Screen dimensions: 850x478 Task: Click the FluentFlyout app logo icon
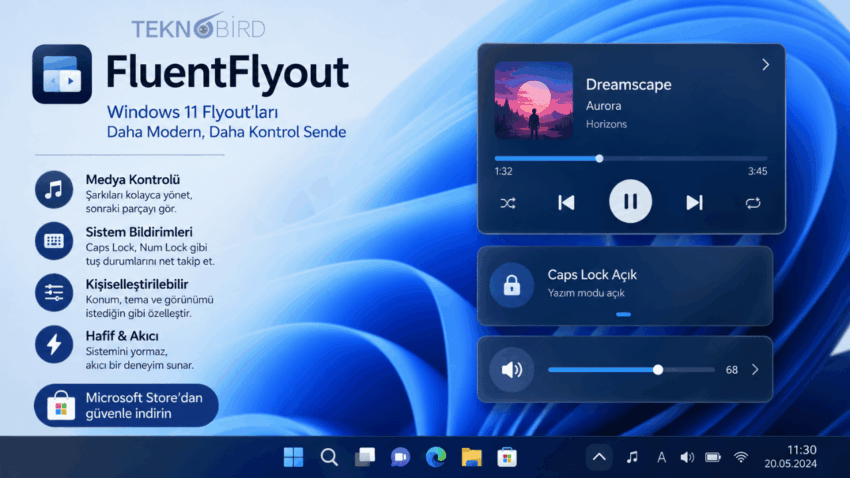pos(62,74)
